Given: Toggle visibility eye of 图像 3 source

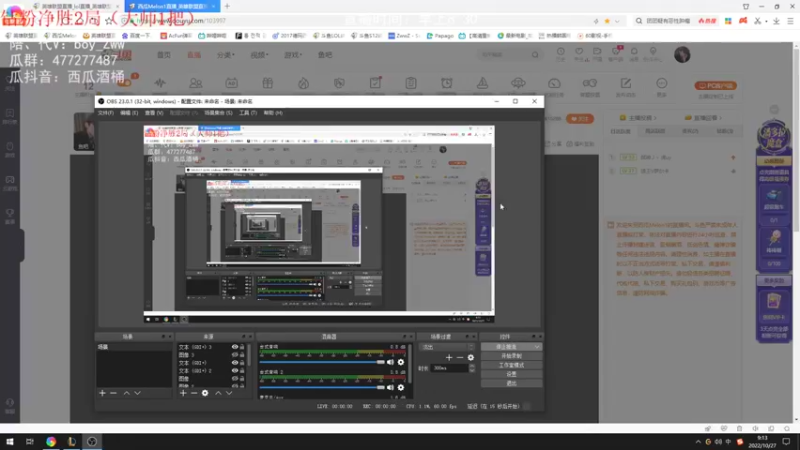Looking at the screenshot, I should (x=235, y=355).
